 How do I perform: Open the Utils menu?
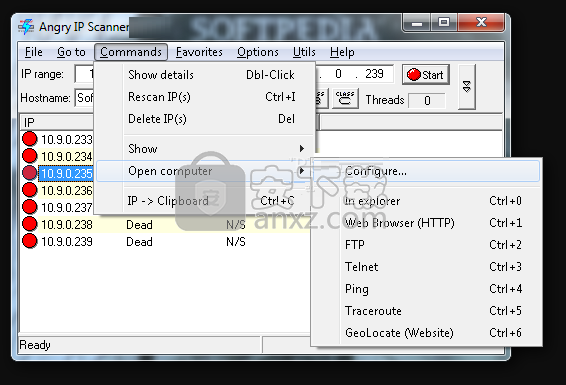304,52
